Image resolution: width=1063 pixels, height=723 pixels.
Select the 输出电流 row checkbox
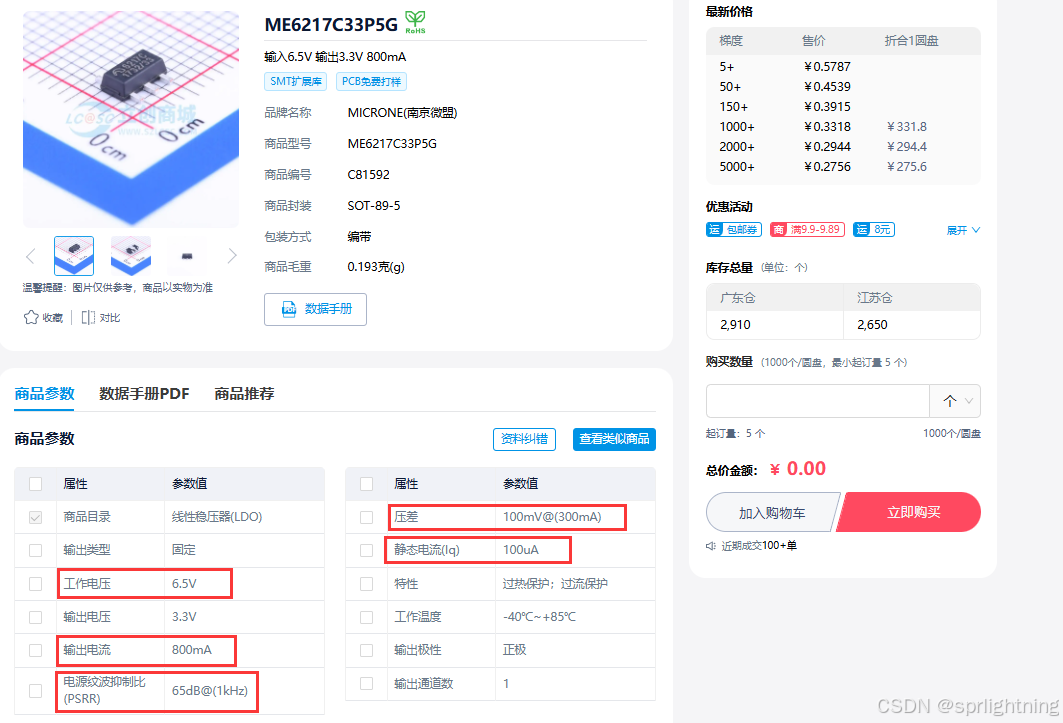point(36,650)
